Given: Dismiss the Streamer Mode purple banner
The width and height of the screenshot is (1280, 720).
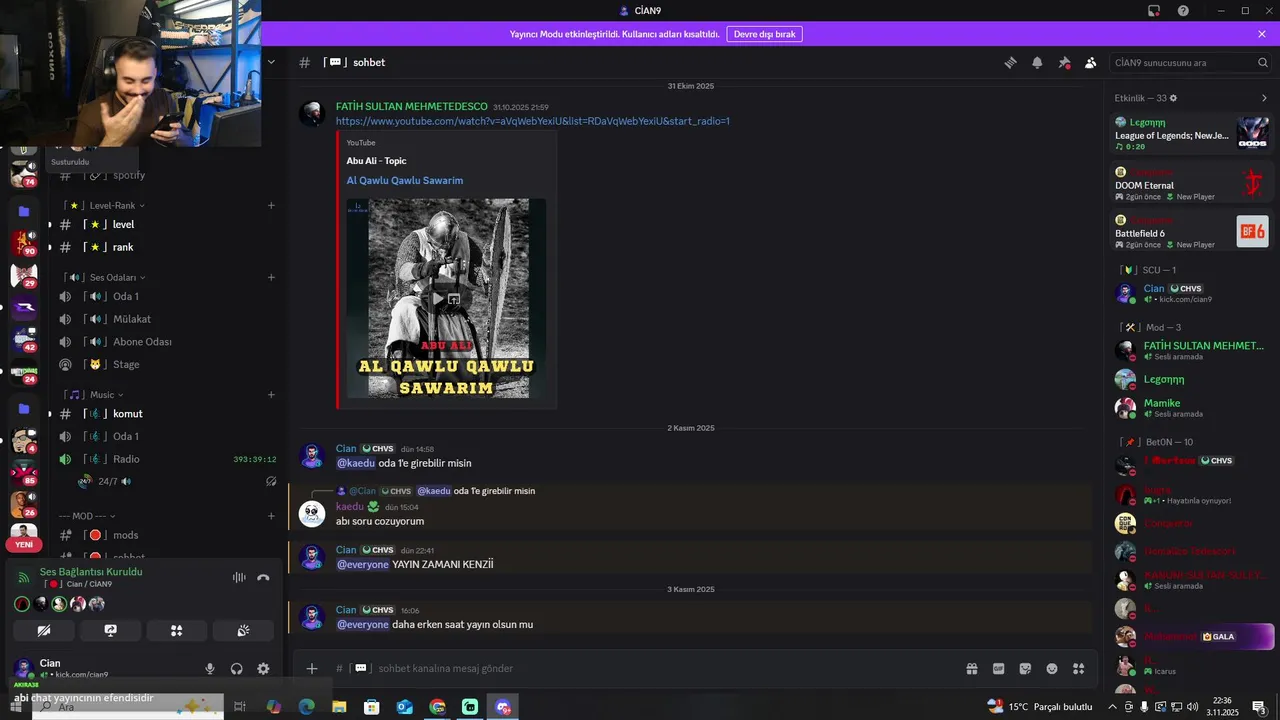Looking at the screenshot, I should pos(1262,34).
